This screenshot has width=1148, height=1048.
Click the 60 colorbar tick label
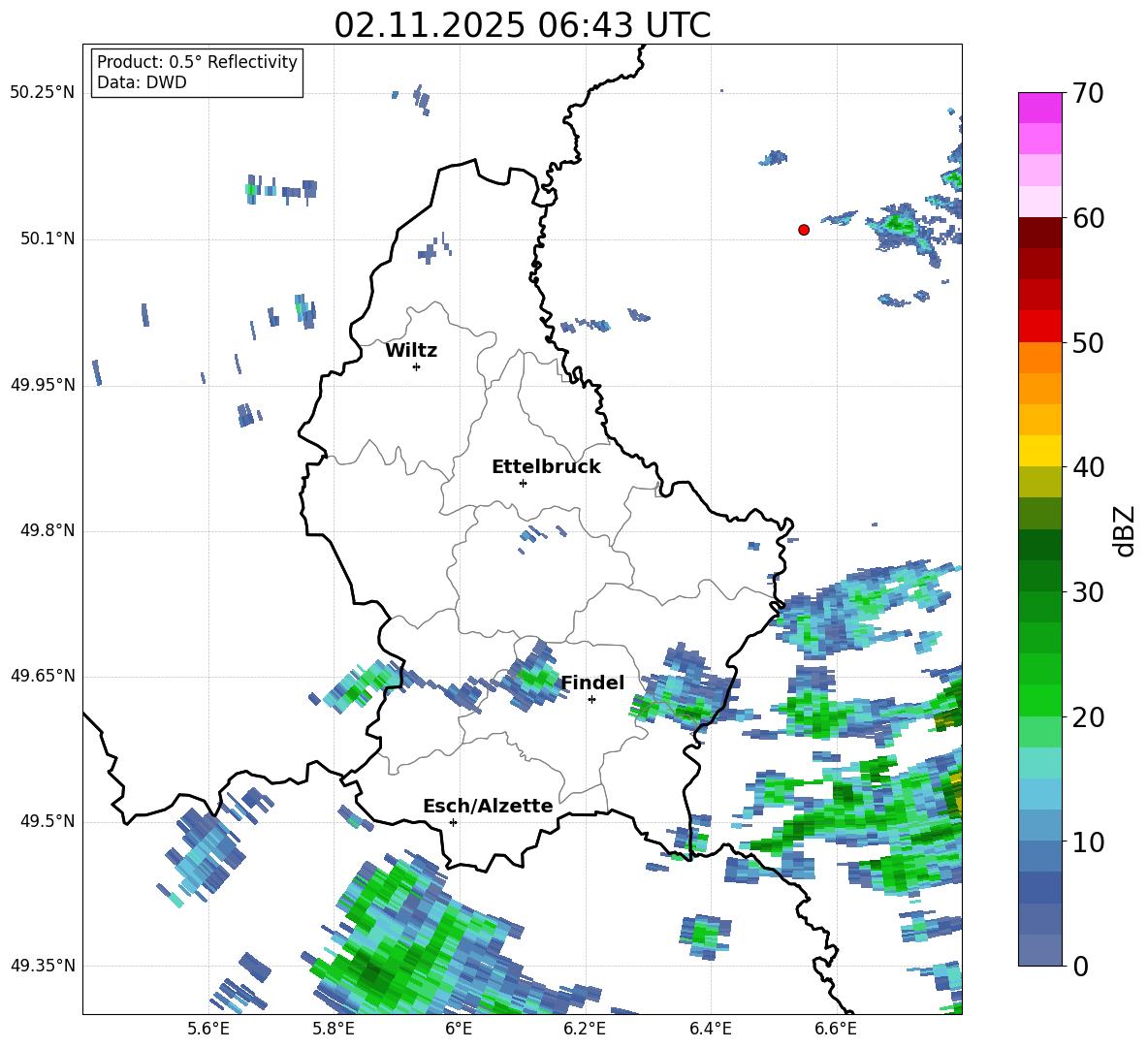coord(1088,218)
